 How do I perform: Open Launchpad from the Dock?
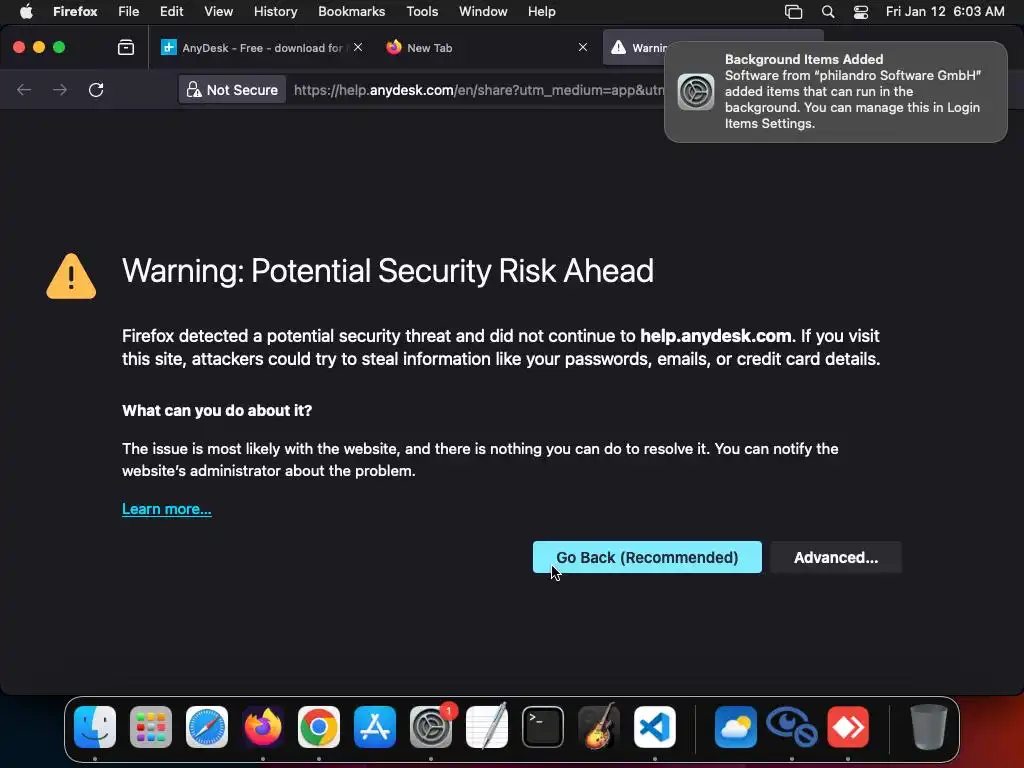tap(151, 727)
